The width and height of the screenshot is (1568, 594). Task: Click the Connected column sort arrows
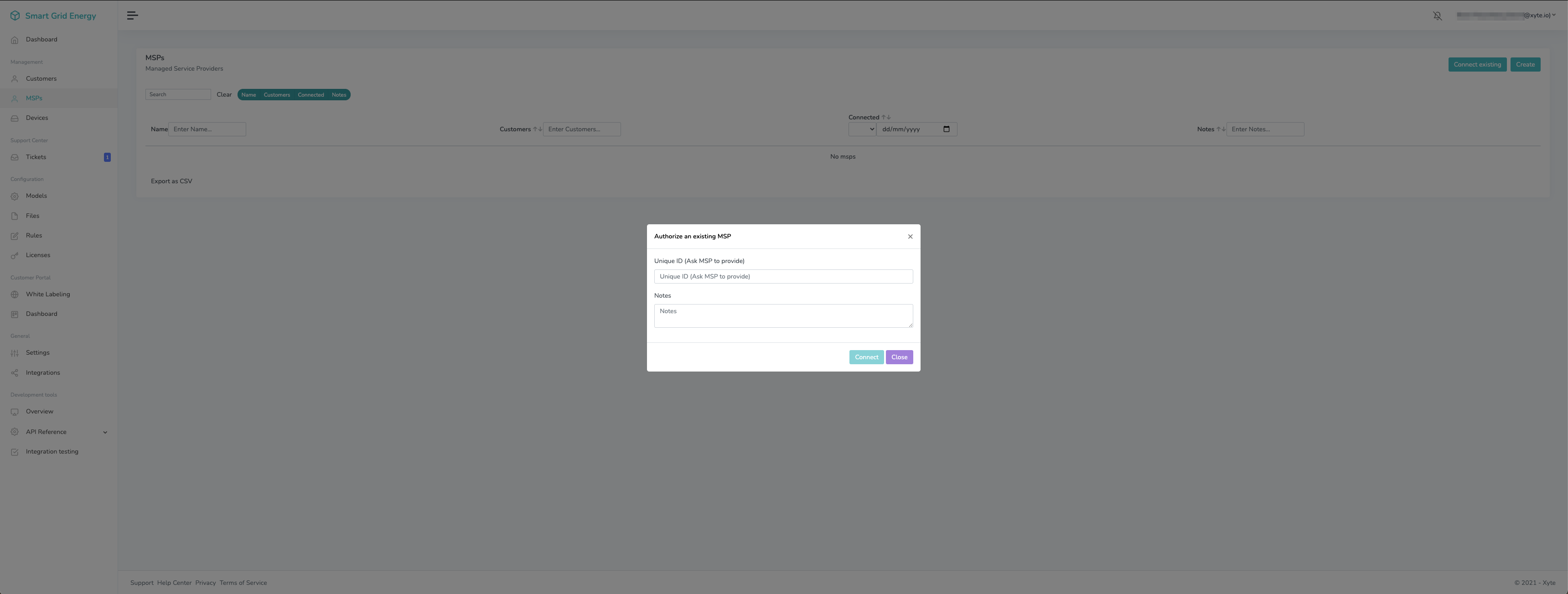[886, 118]
